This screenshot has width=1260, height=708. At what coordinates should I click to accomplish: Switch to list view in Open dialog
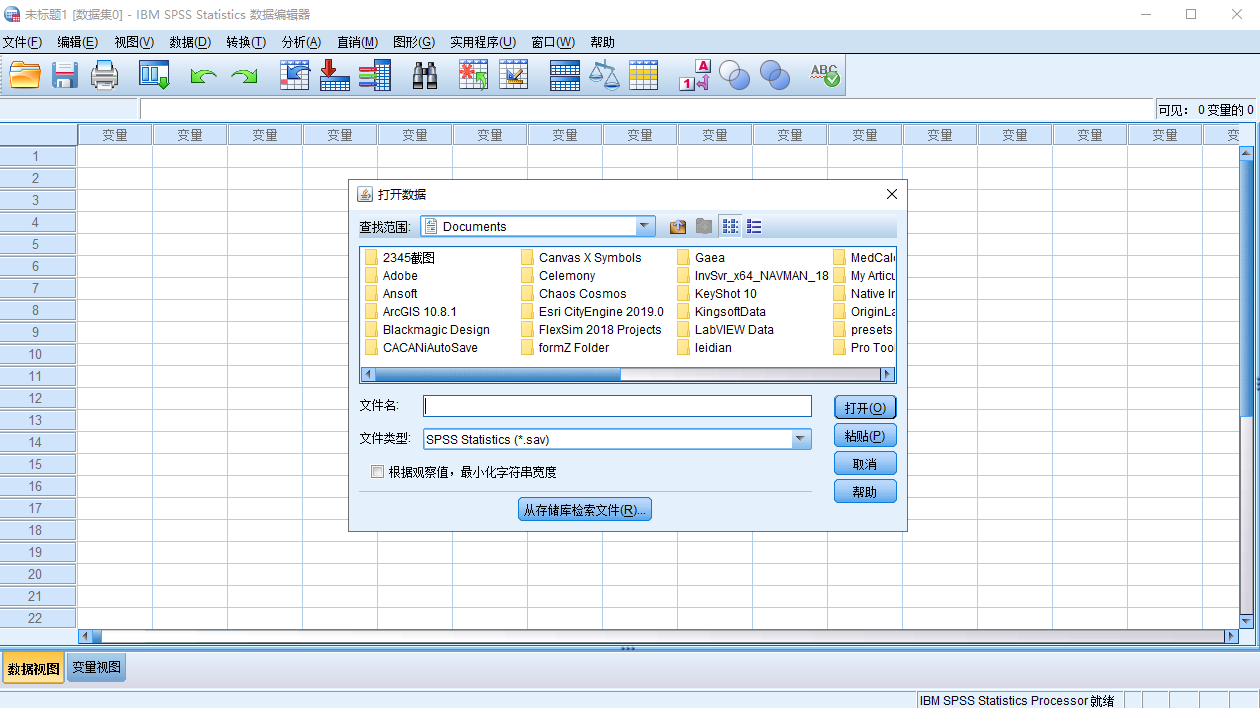click(x=731, y=227)
